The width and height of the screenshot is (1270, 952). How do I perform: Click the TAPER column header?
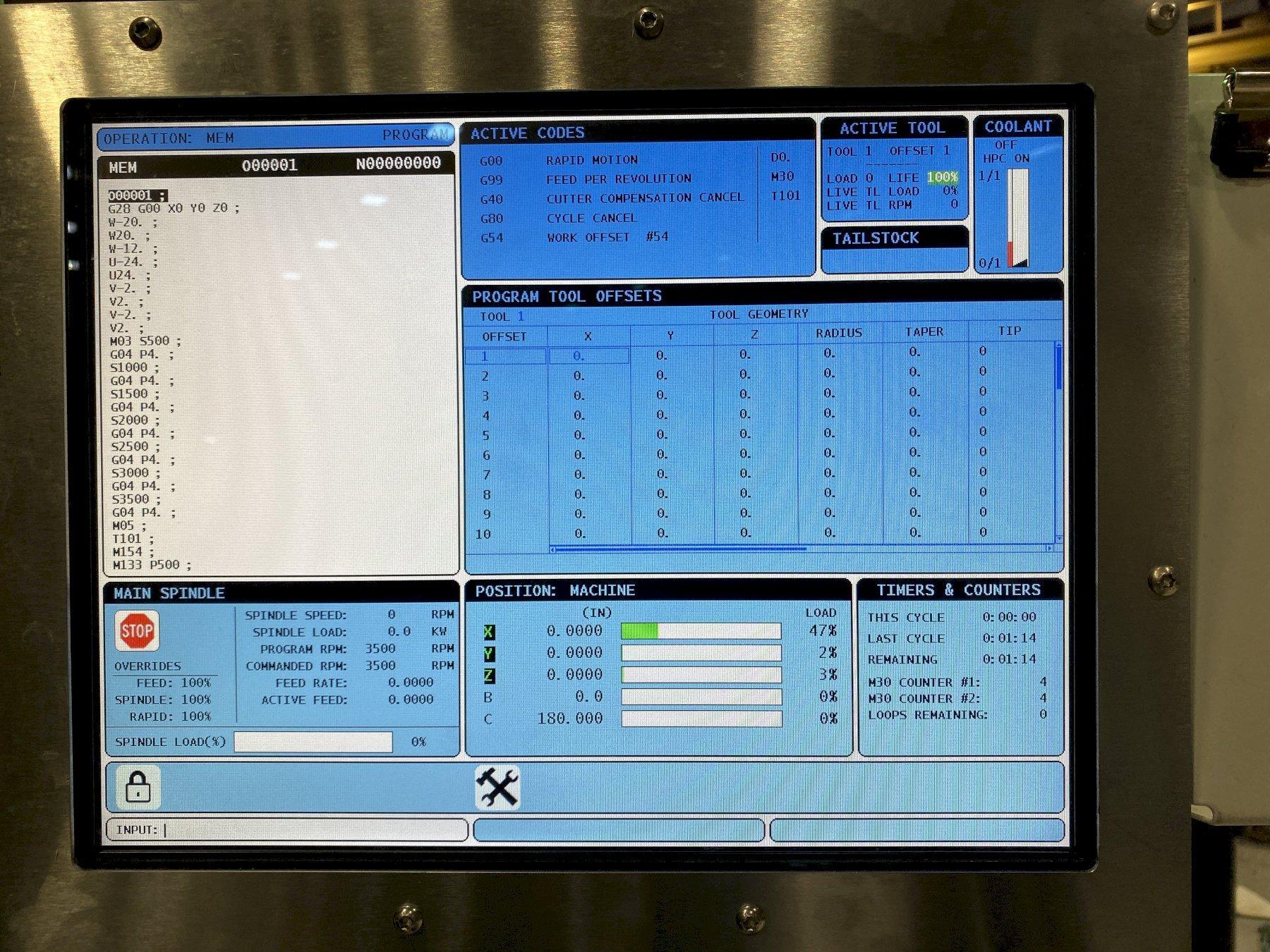coord(924,331)
